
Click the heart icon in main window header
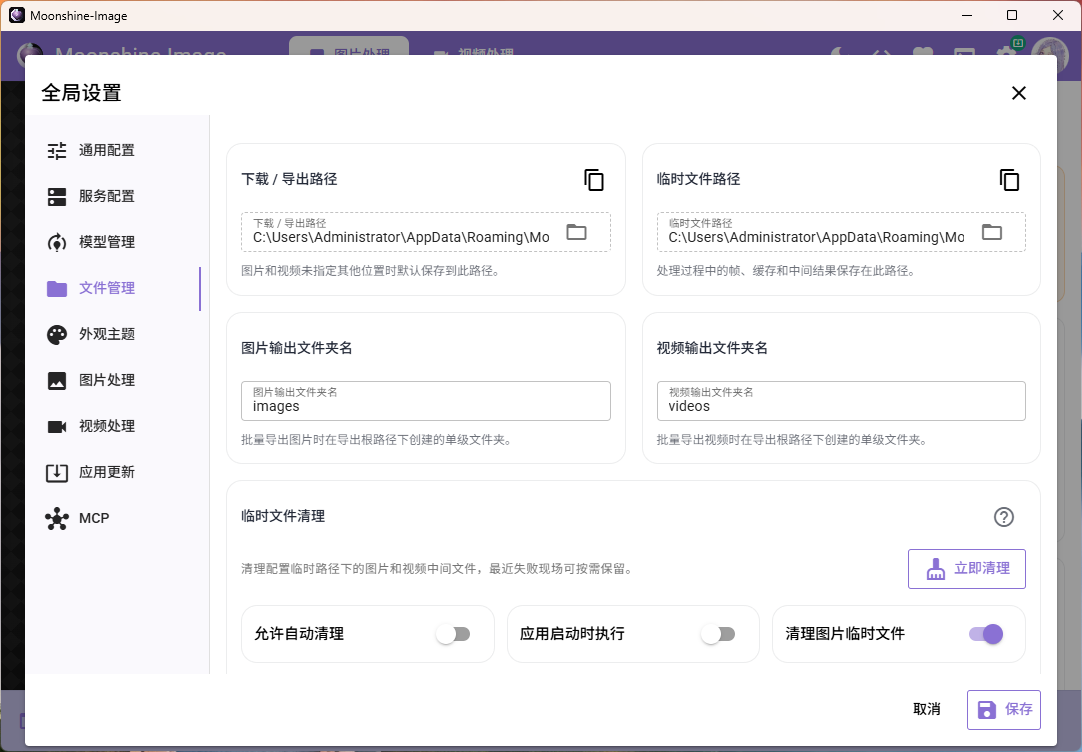[x=923, y=51]
